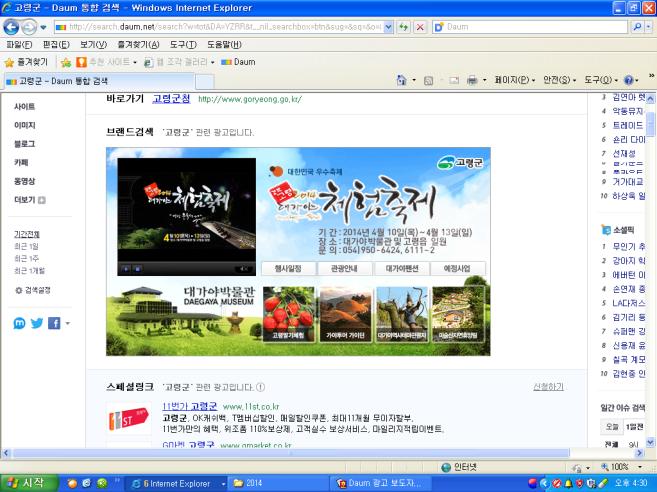Expand 더보기 in left sidebar
The width and height of the screenshot is (657, 492).
pyautogui.click(x=30, y=200)
